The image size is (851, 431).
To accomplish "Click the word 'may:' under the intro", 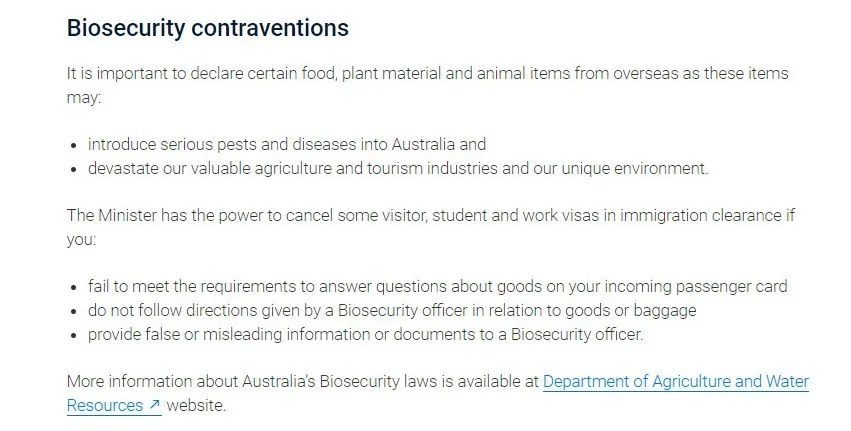I will pyautogui.click(x=84, y=98).
